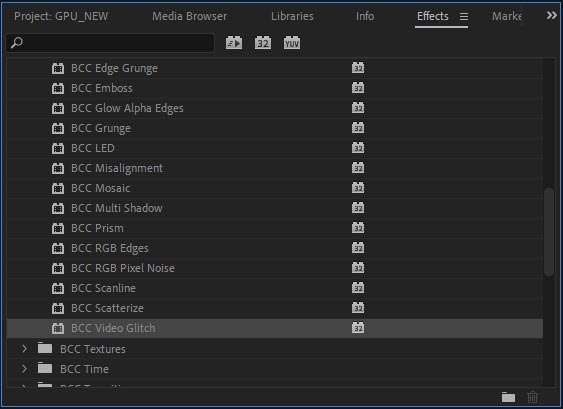Switch to Project: GPU_NEW tab
This screenshot has height=409, width=563.
click(x=61, y=16)
